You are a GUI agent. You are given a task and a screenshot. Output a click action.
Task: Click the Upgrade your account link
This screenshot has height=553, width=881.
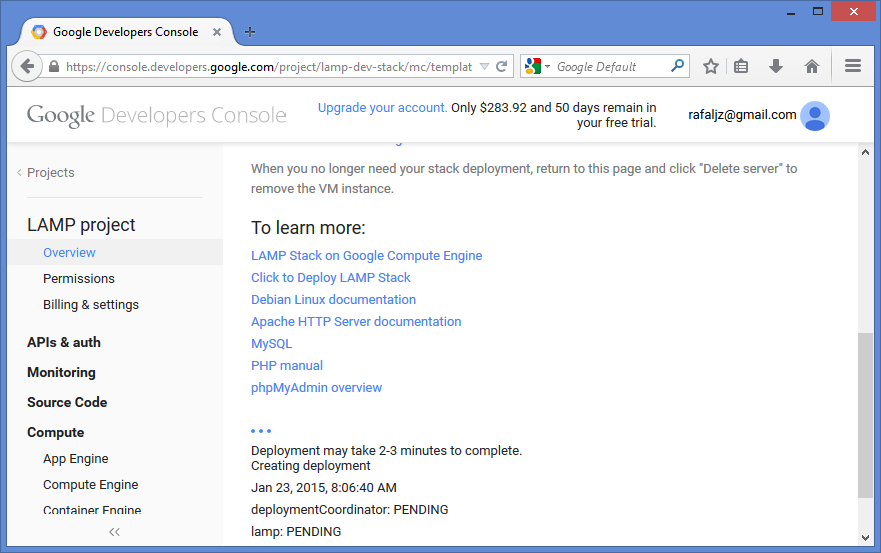click(383, 107)
